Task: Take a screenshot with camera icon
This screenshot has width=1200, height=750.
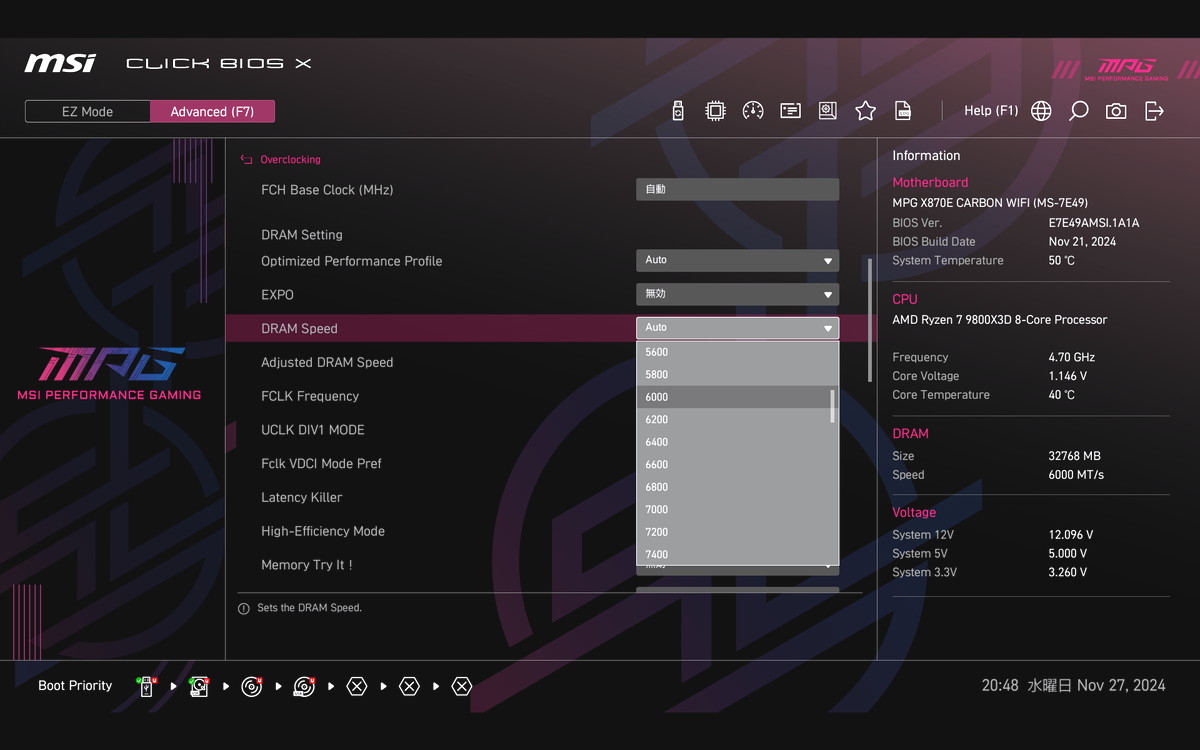Action: pyautogui.click(x=1116, y=111)
